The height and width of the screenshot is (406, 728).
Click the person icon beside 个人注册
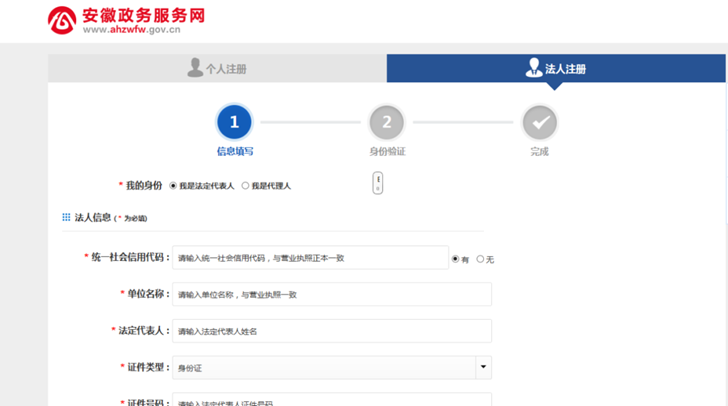point(195,68)
